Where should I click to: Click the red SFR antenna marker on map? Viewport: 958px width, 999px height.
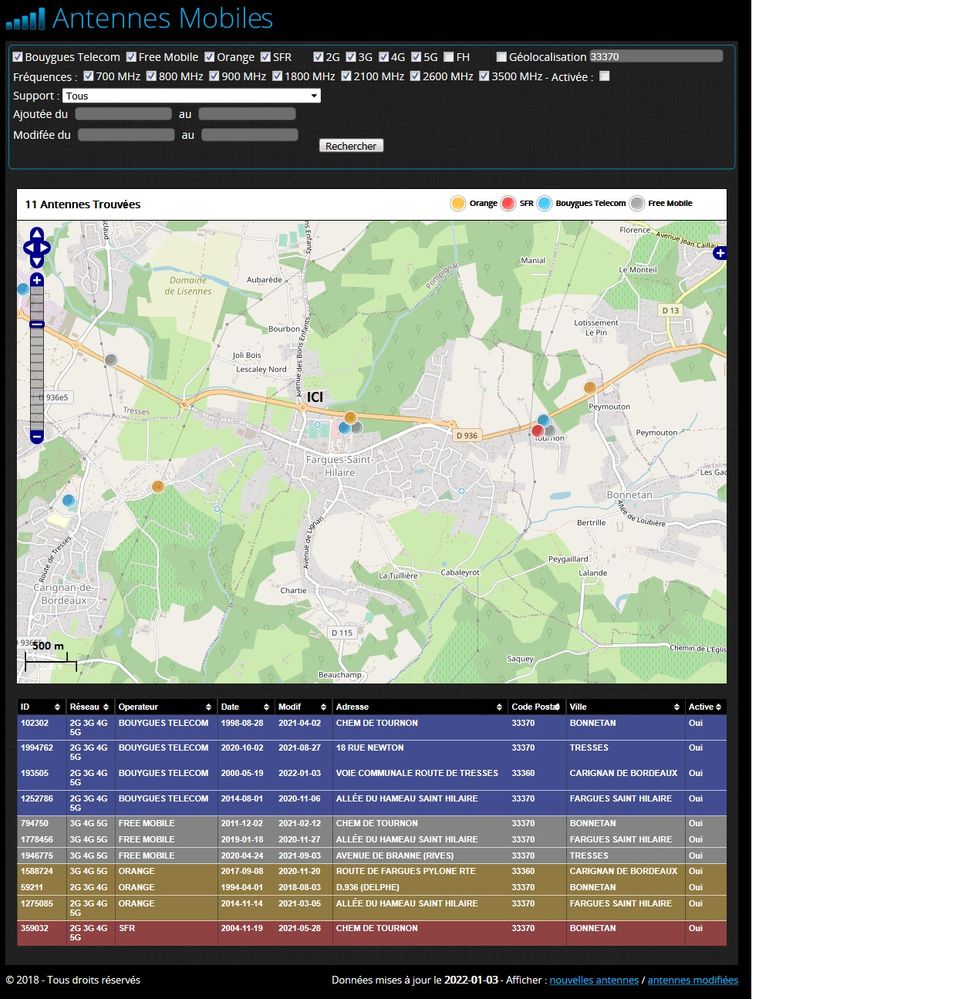[537, 431]
